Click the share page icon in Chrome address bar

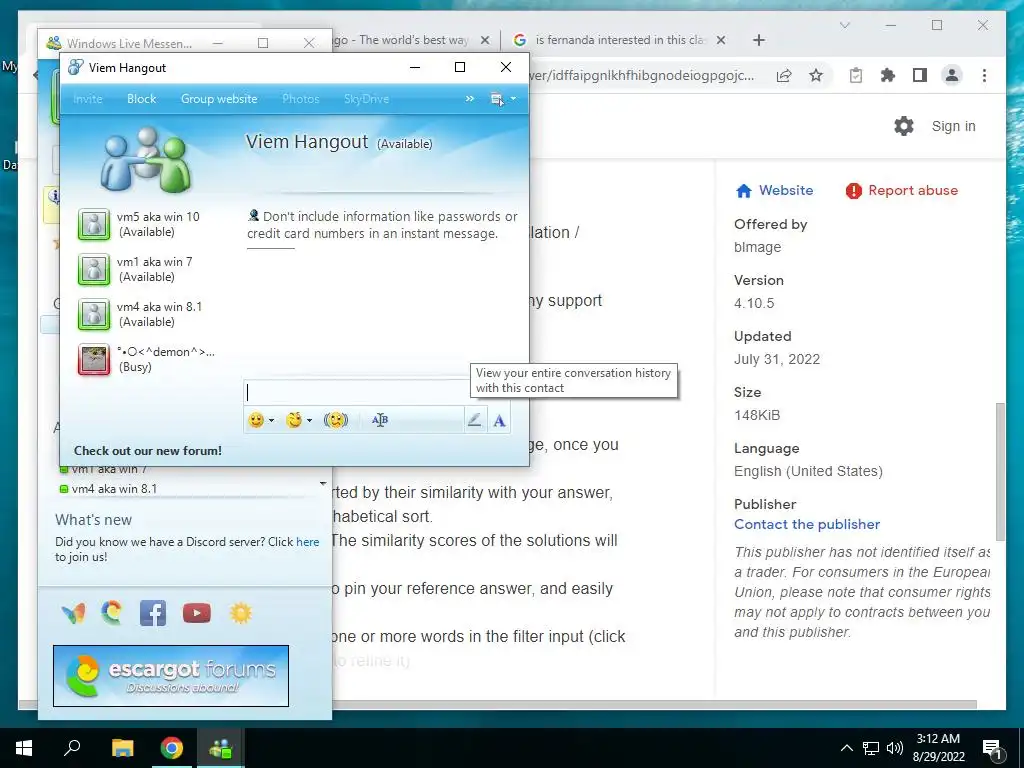point(784,75)
